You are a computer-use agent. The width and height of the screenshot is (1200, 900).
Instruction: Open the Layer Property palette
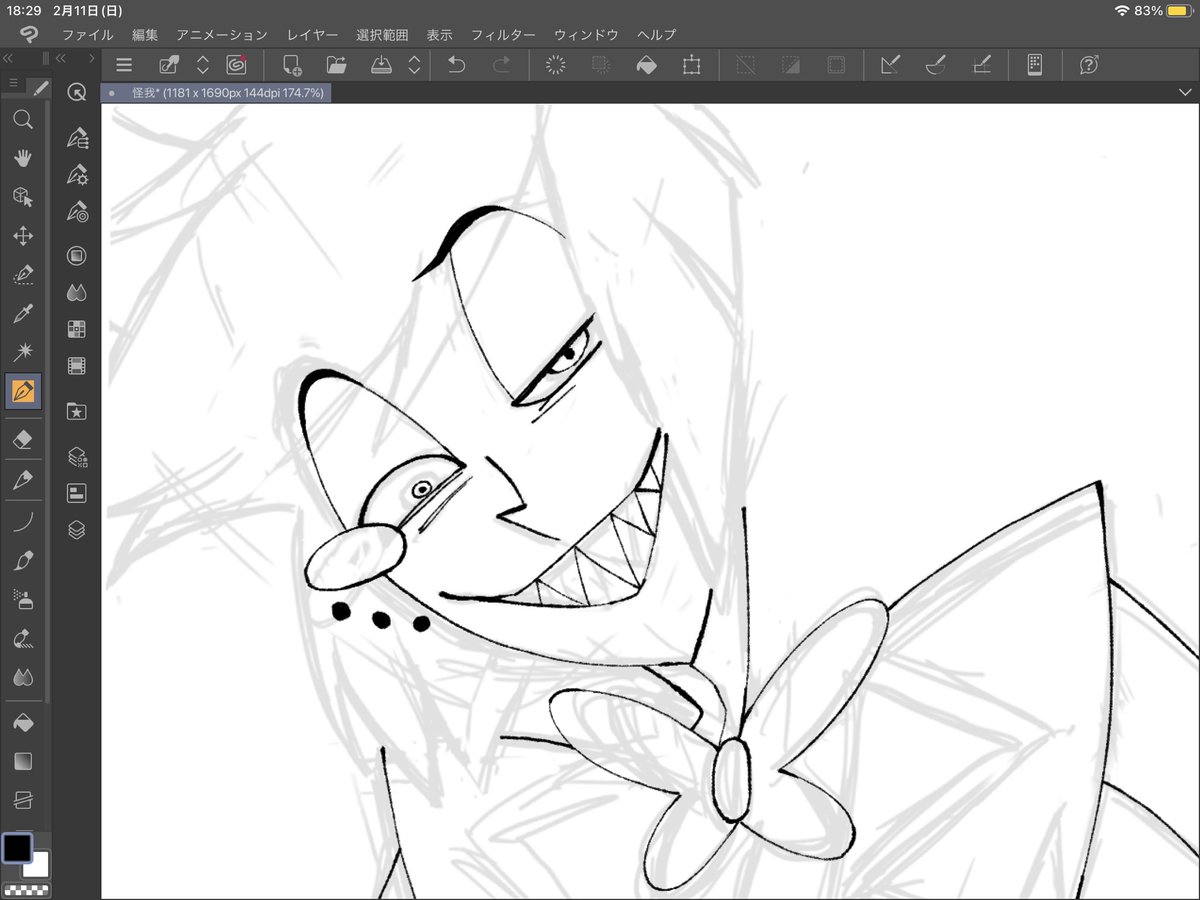tap(77, 493)
